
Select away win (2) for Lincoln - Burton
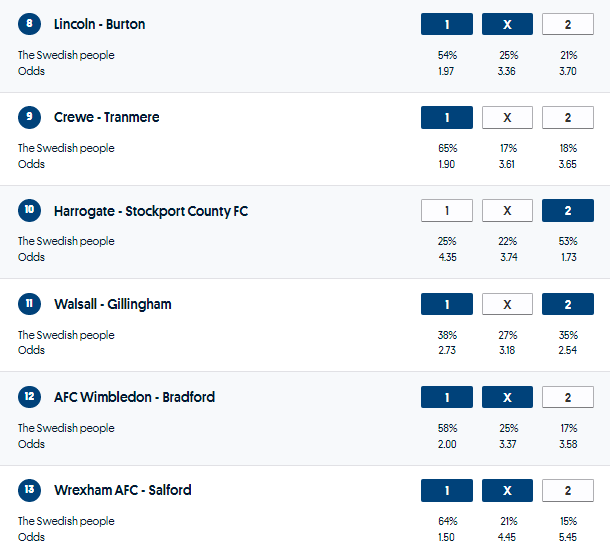567,25
